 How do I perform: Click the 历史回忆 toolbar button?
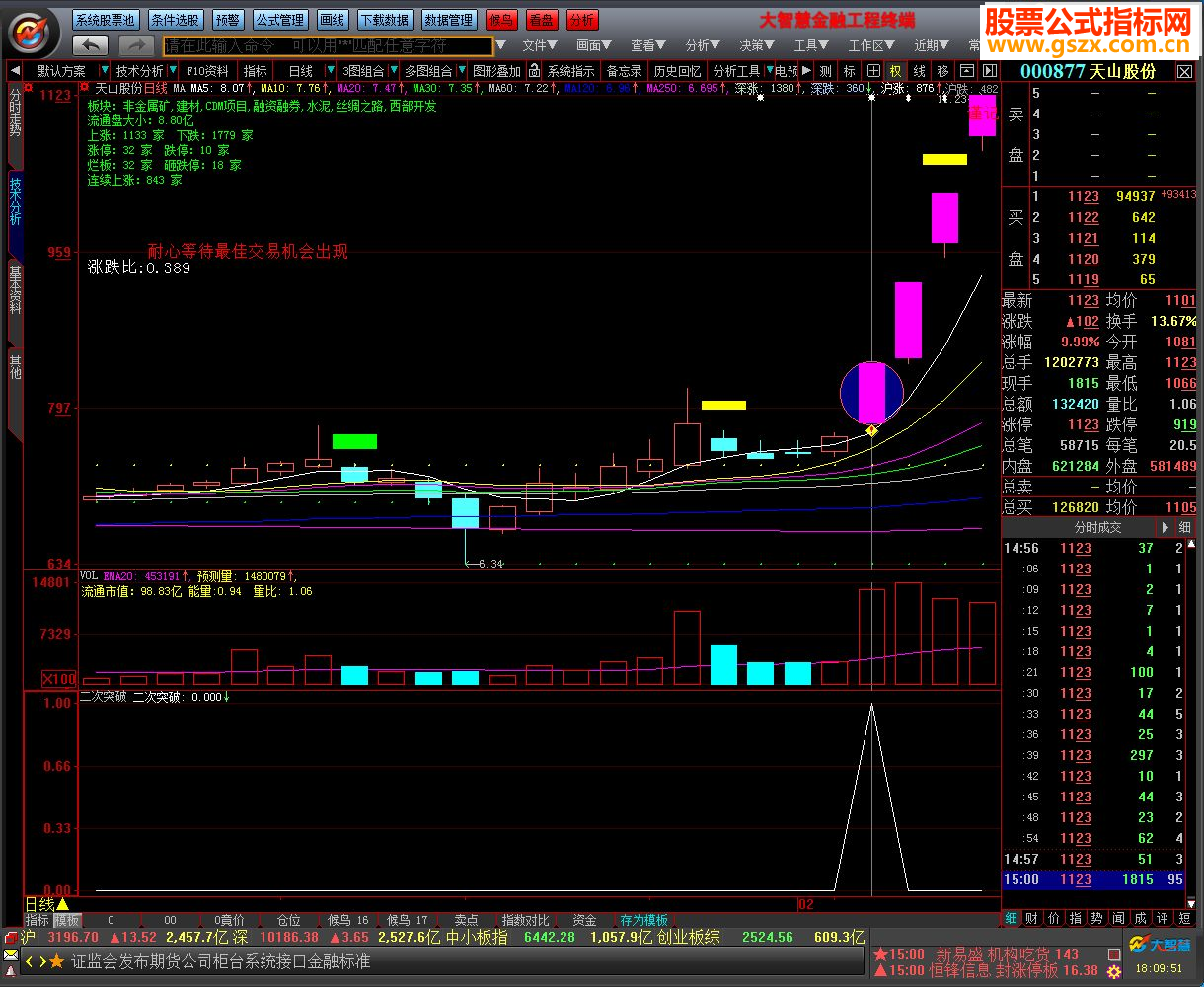pyautogui.click(x=676, y=71)
